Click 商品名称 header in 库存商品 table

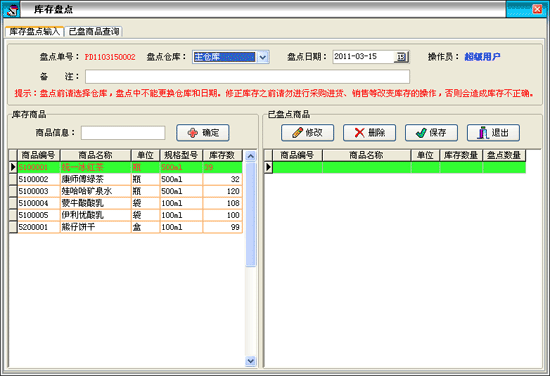[x=95, y=155]
